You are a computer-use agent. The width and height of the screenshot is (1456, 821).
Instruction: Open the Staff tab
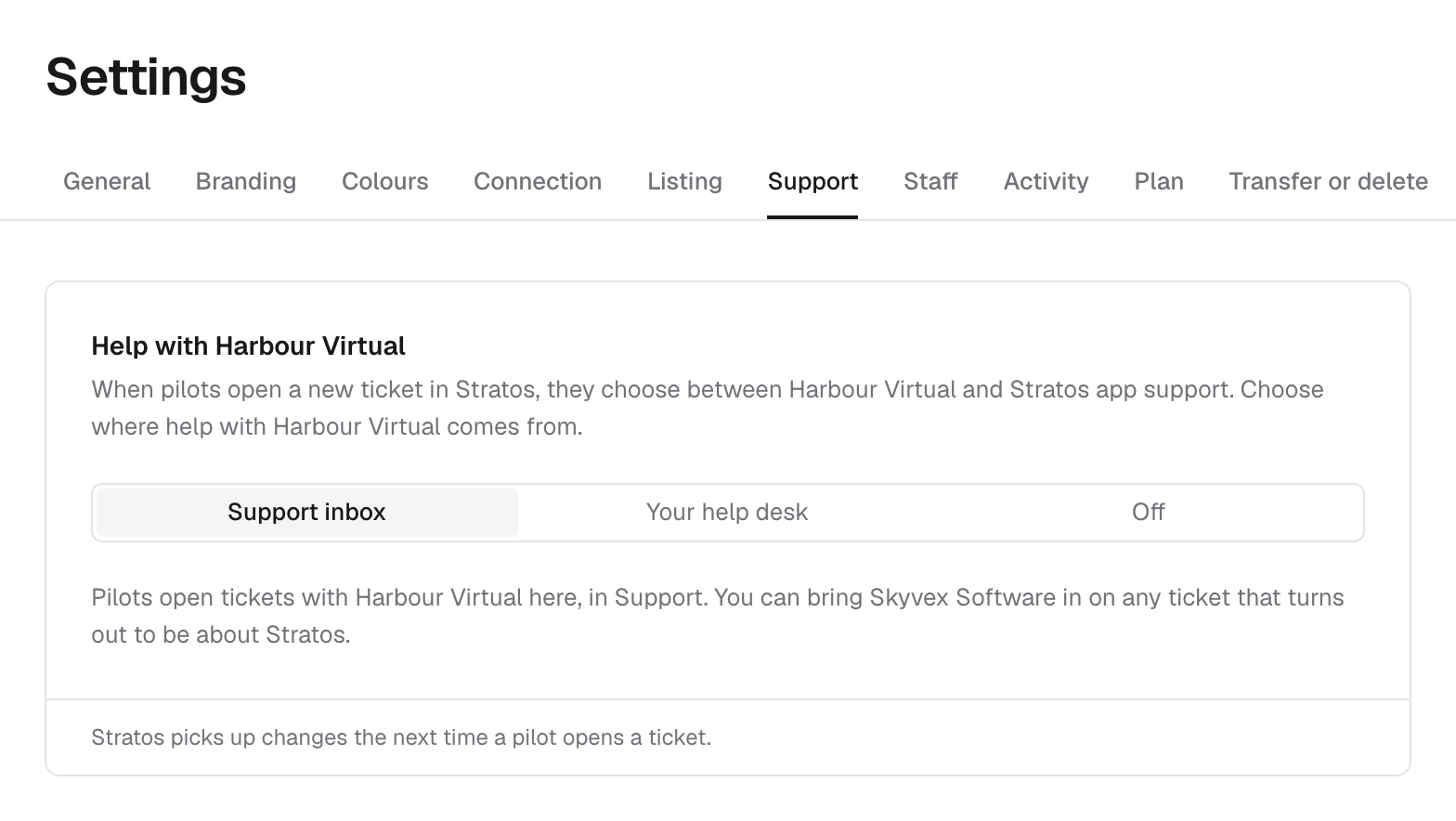[930, 181]
